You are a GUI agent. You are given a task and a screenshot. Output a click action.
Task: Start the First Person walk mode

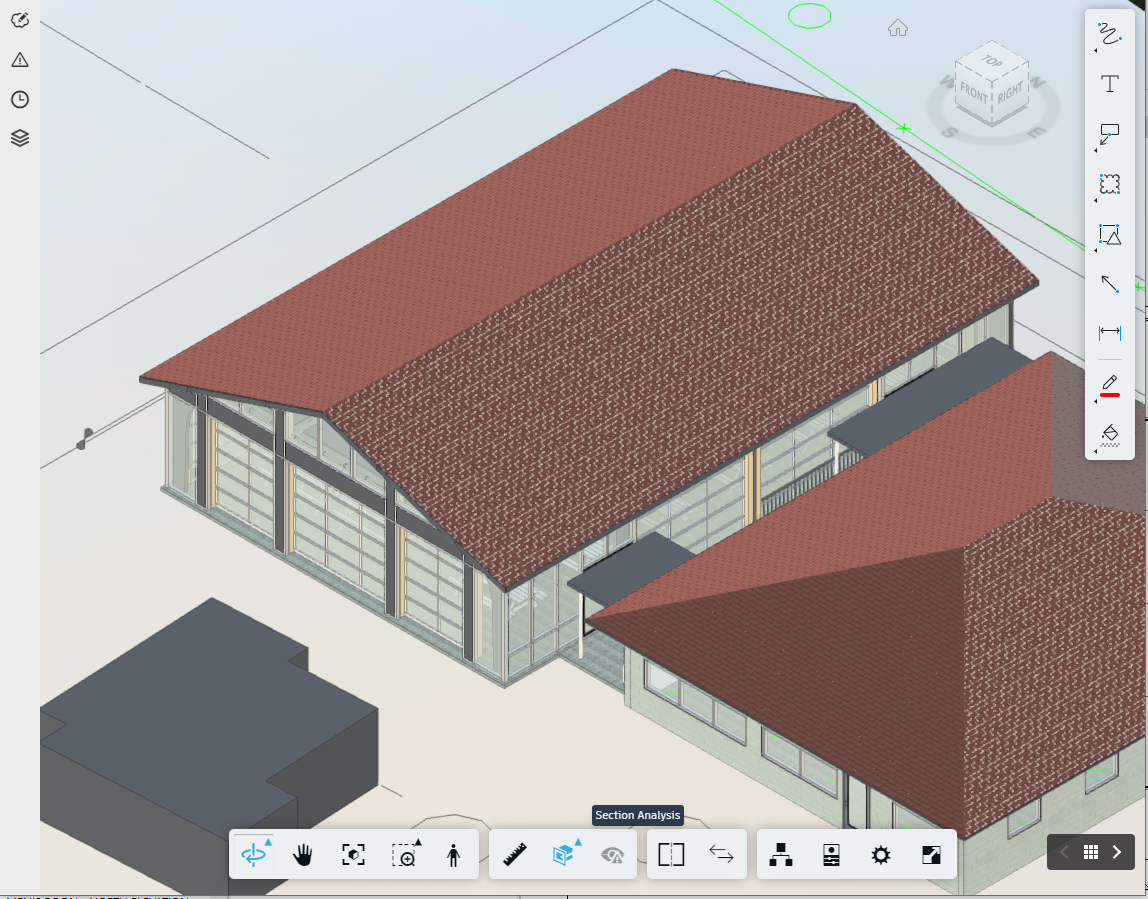452,855
